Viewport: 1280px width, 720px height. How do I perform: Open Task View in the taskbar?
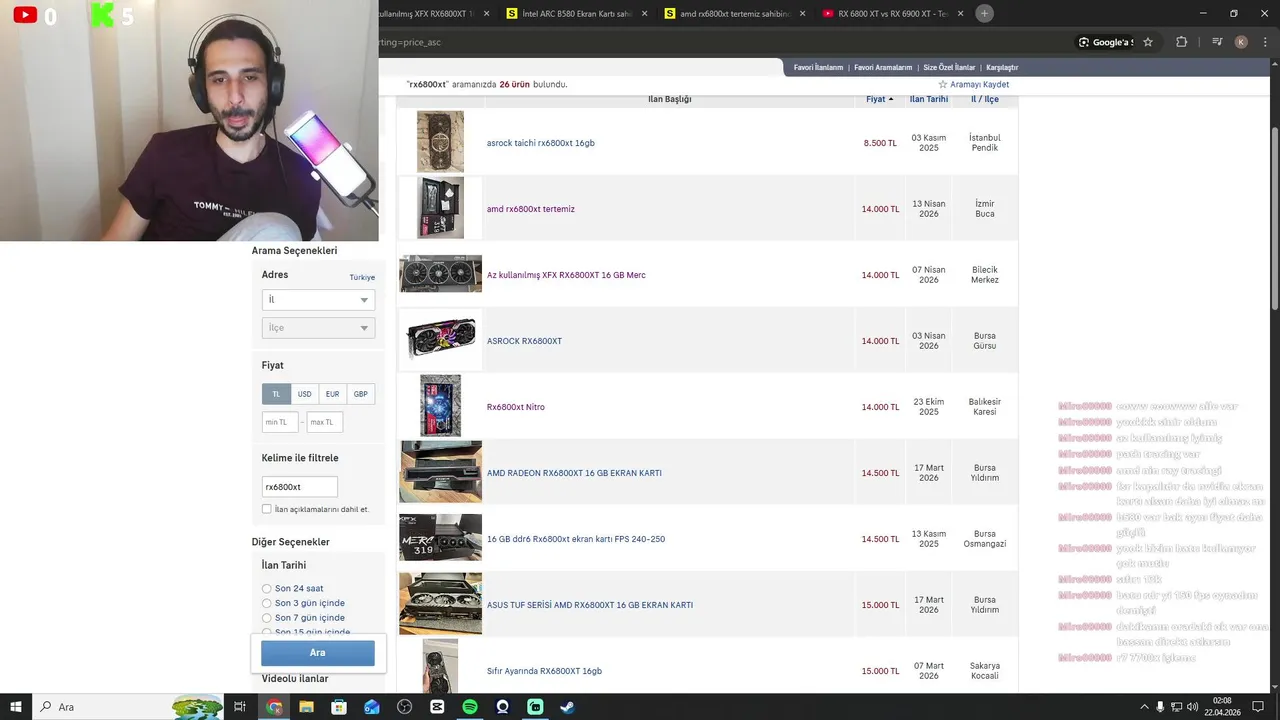(x=240, y=707)
